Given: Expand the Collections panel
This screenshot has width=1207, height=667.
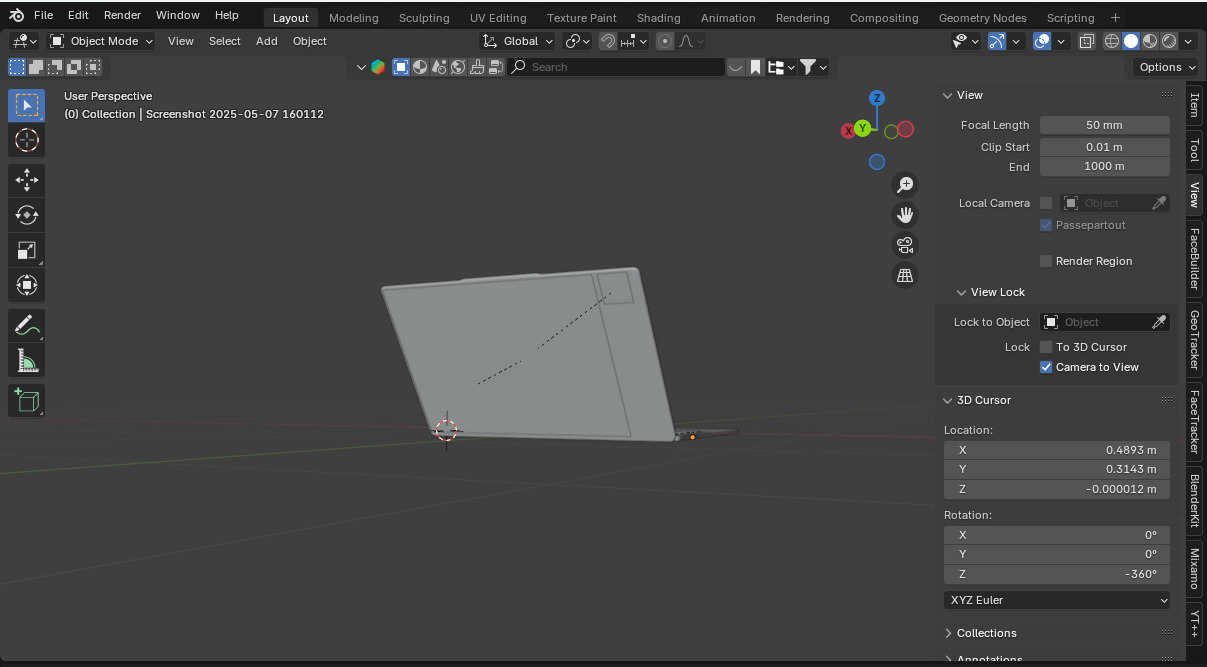Looking at the screenshot, I should pos(948,633).
